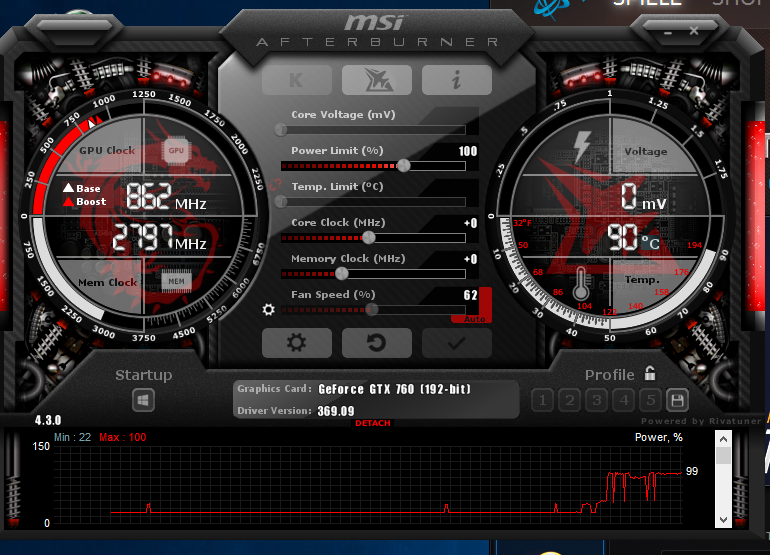Toggle the power/temp link icon
The height and width of the screenshot is (555, 770).
click(275, 185)
